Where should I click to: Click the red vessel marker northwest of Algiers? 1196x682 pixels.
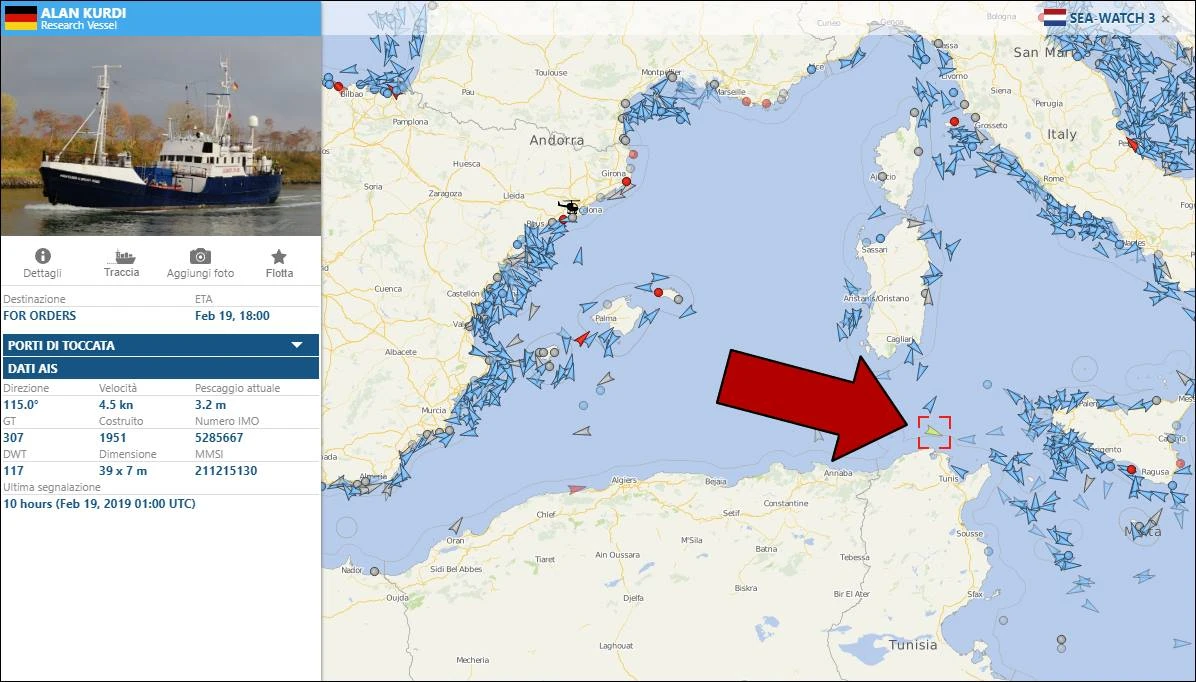[x=577, y=488]
